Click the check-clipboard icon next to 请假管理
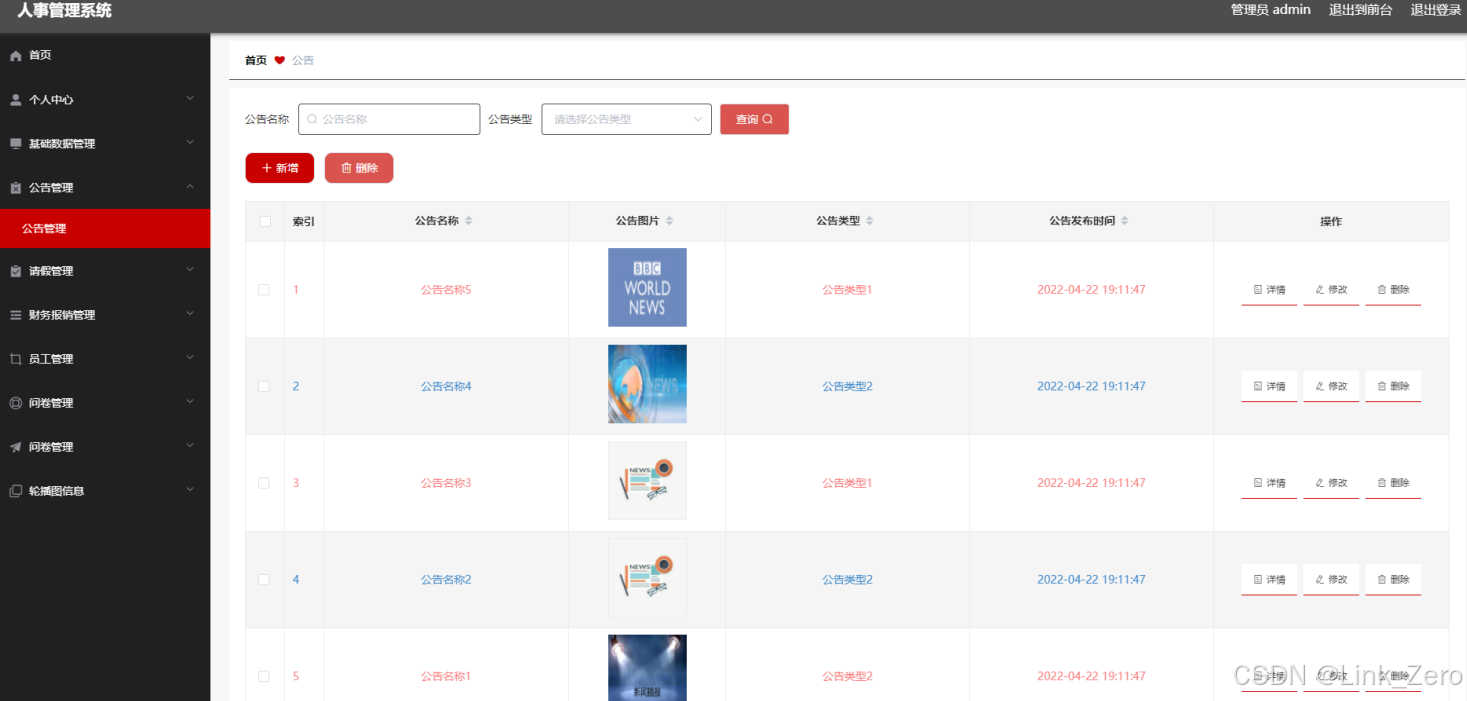 [15, 271]
